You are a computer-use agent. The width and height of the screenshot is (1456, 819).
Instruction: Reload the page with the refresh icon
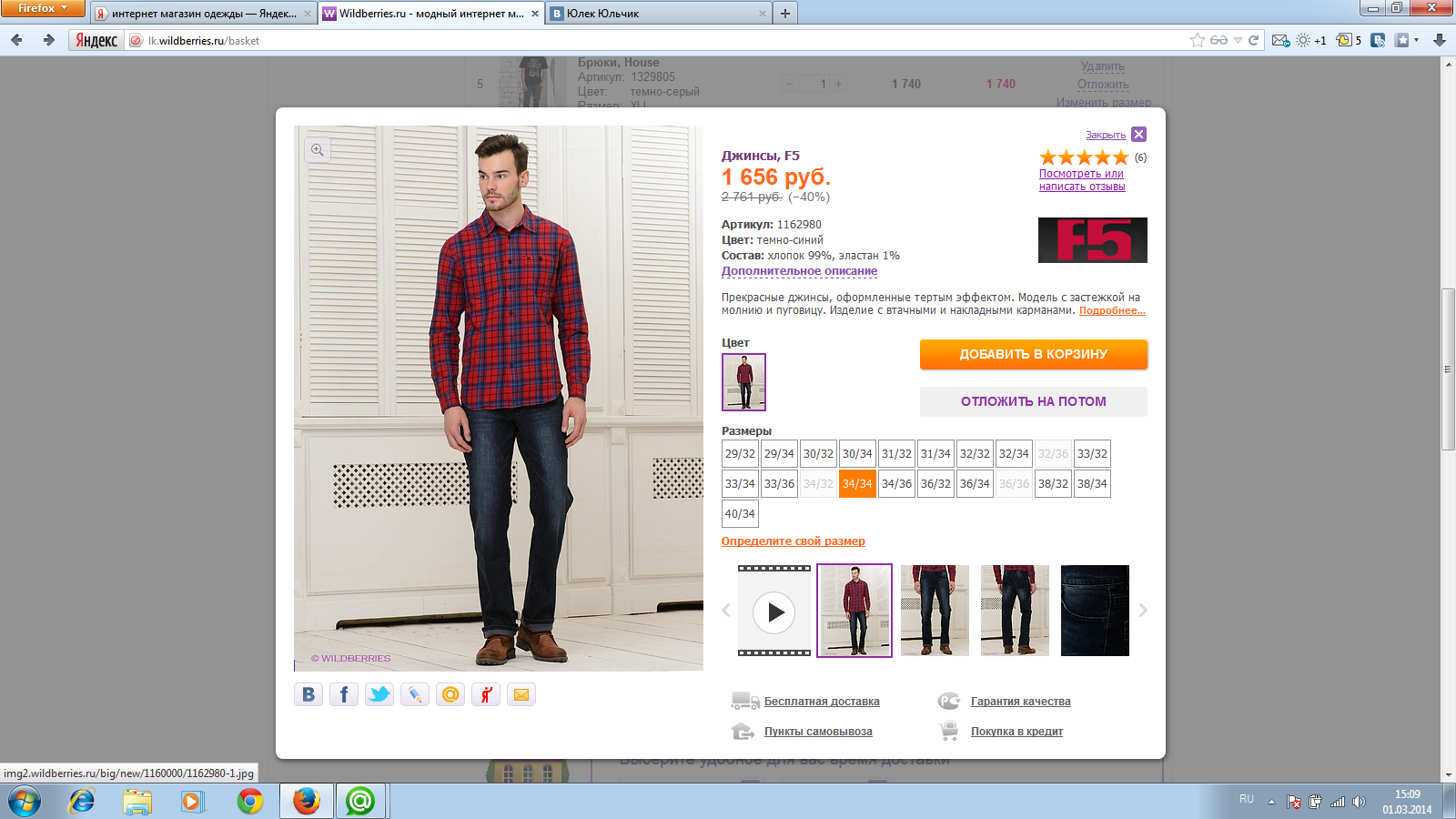[1253, 40]
